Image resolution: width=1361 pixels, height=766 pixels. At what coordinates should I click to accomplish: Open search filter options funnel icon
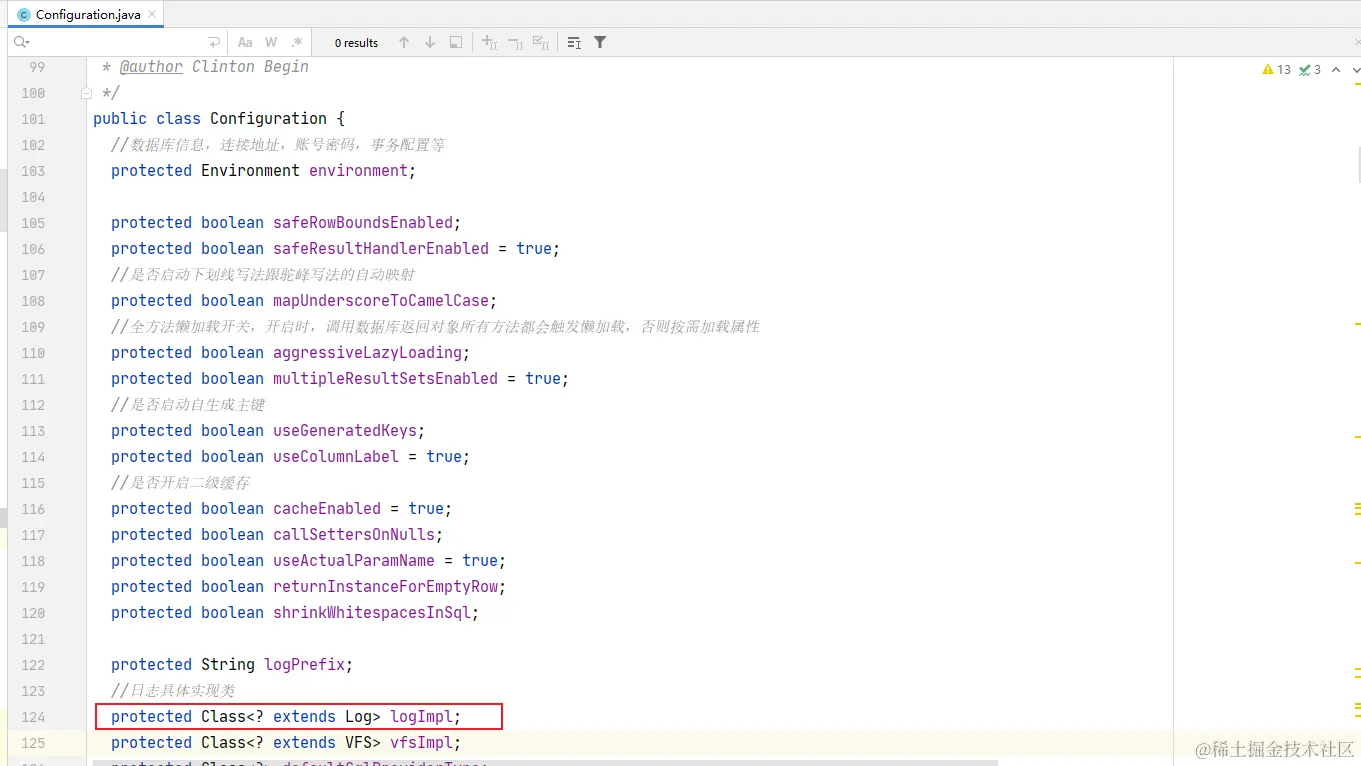(600, 42)
